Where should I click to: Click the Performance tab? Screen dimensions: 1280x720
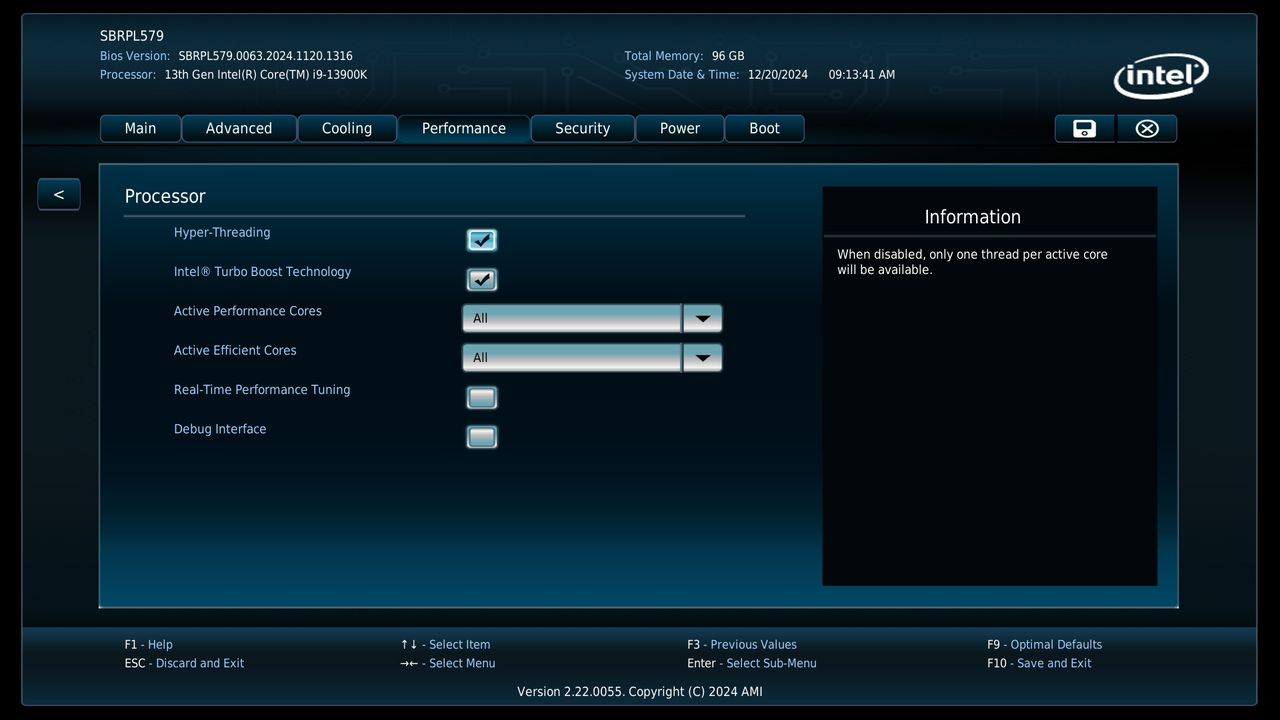pos(464,128)
